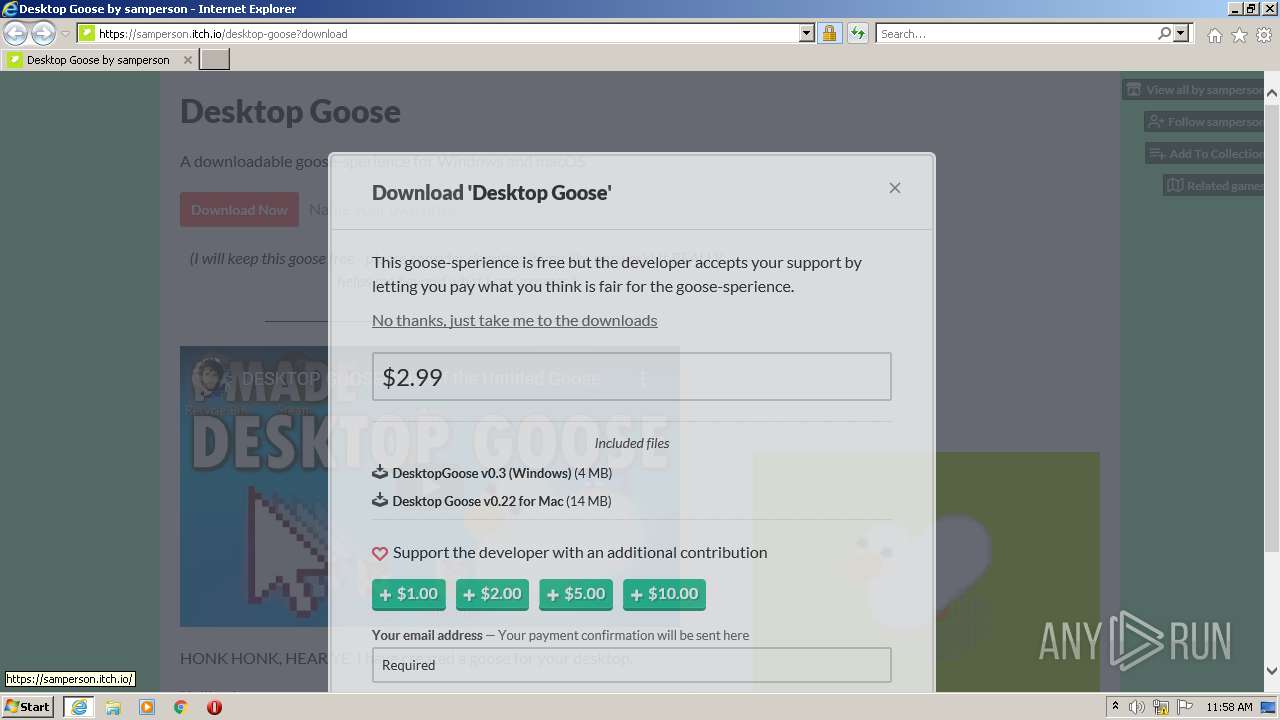1280x720 pixels.
Task: Expand the address bar autocomplete dropdown
Action: click(x=807, y=33)
